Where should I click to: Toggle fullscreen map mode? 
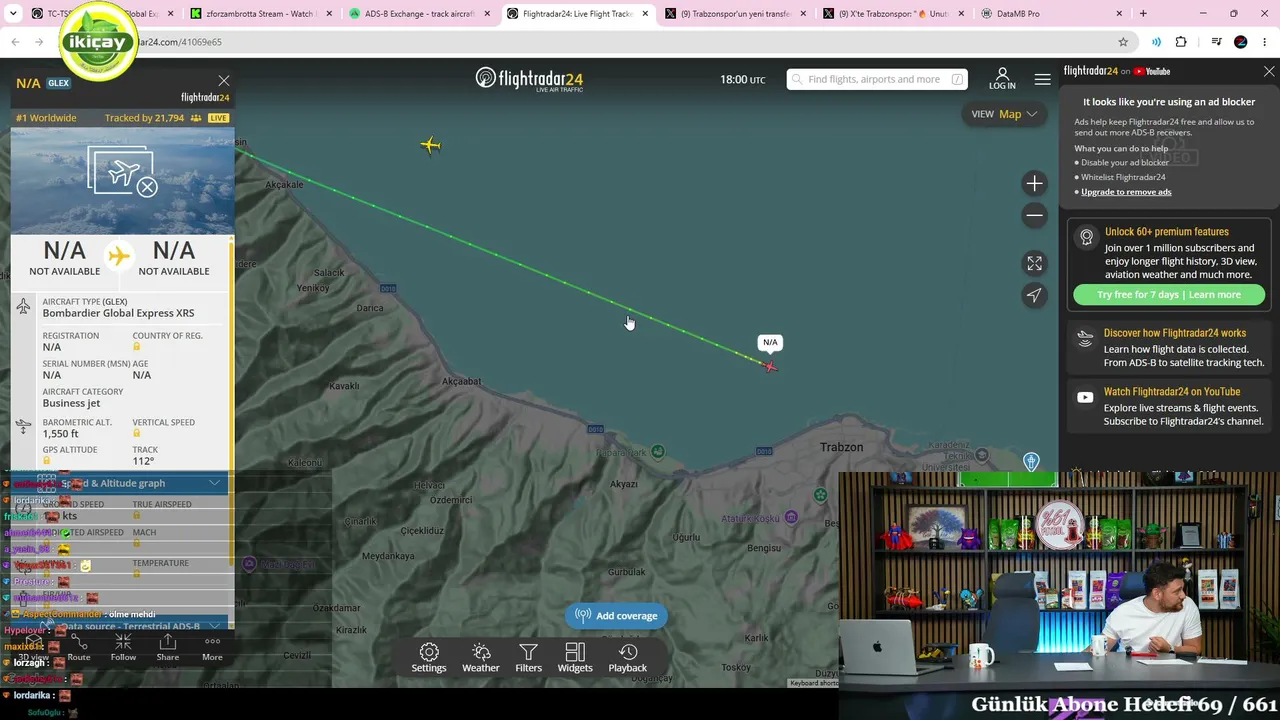pyautogui.click(x=1034, y=263)
